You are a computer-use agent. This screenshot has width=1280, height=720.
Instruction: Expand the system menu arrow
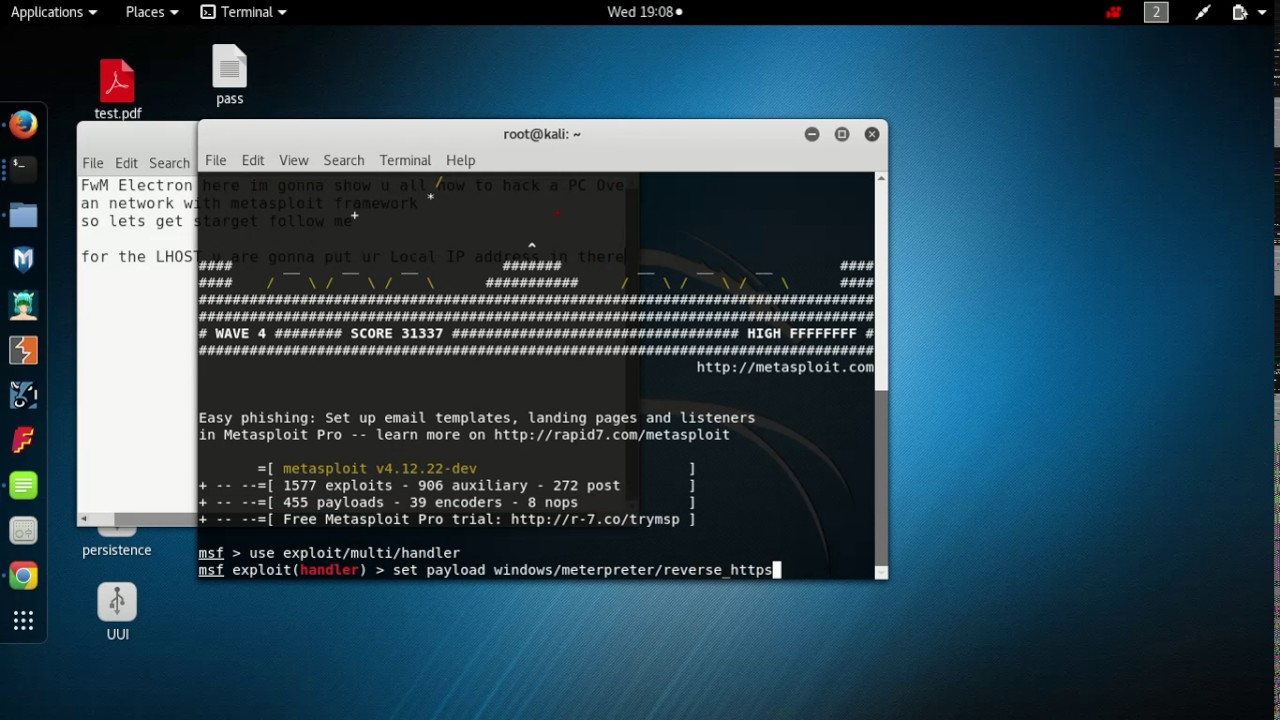pyautogui.click(x=1262, y=12)
